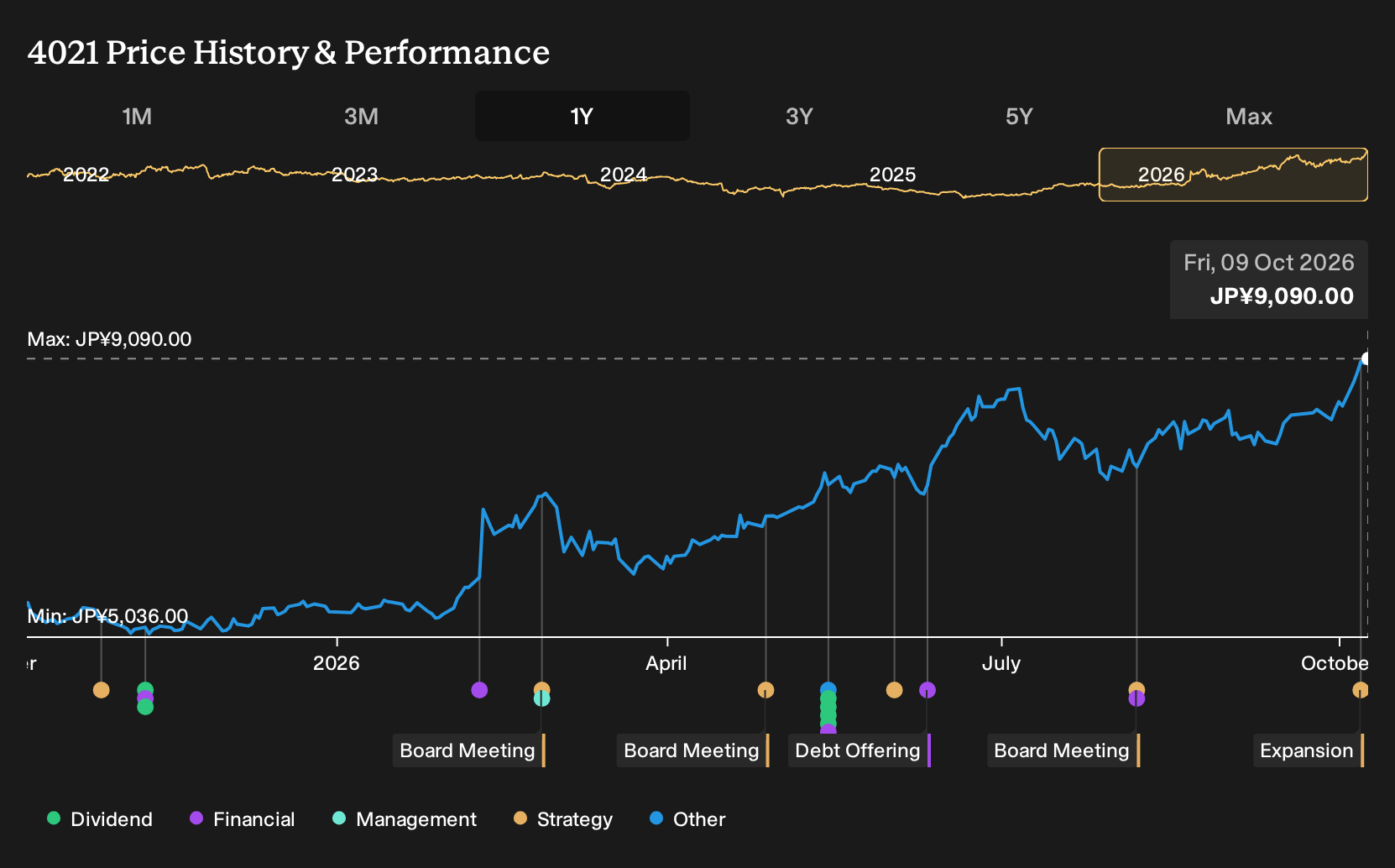Toggle Other events in the legend
The image size is (1395, 868).
687,819
